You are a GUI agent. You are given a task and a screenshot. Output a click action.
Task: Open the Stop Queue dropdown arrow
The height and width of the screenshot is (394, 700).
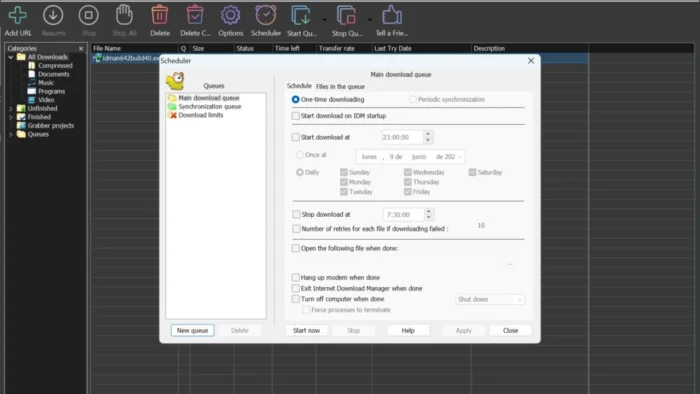coord(370,20)
